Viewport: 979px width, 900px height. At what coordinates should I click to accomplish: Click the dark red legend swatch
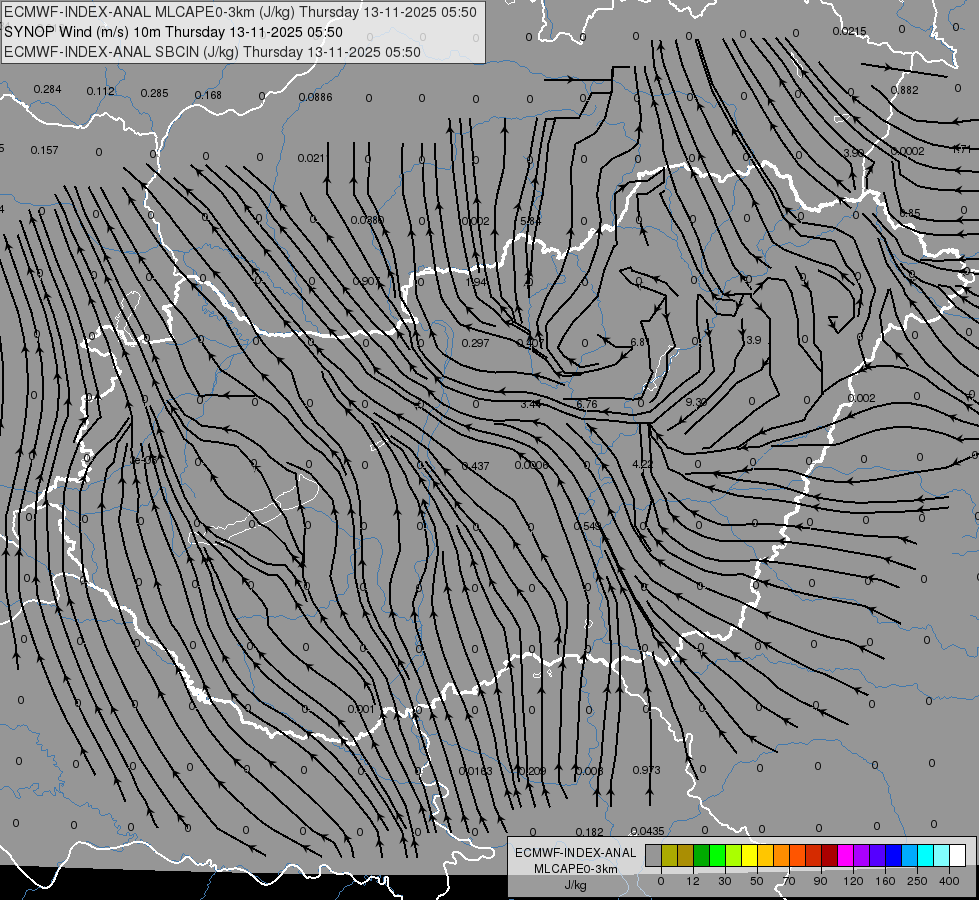pyautogui.click(x=830, y=855)
